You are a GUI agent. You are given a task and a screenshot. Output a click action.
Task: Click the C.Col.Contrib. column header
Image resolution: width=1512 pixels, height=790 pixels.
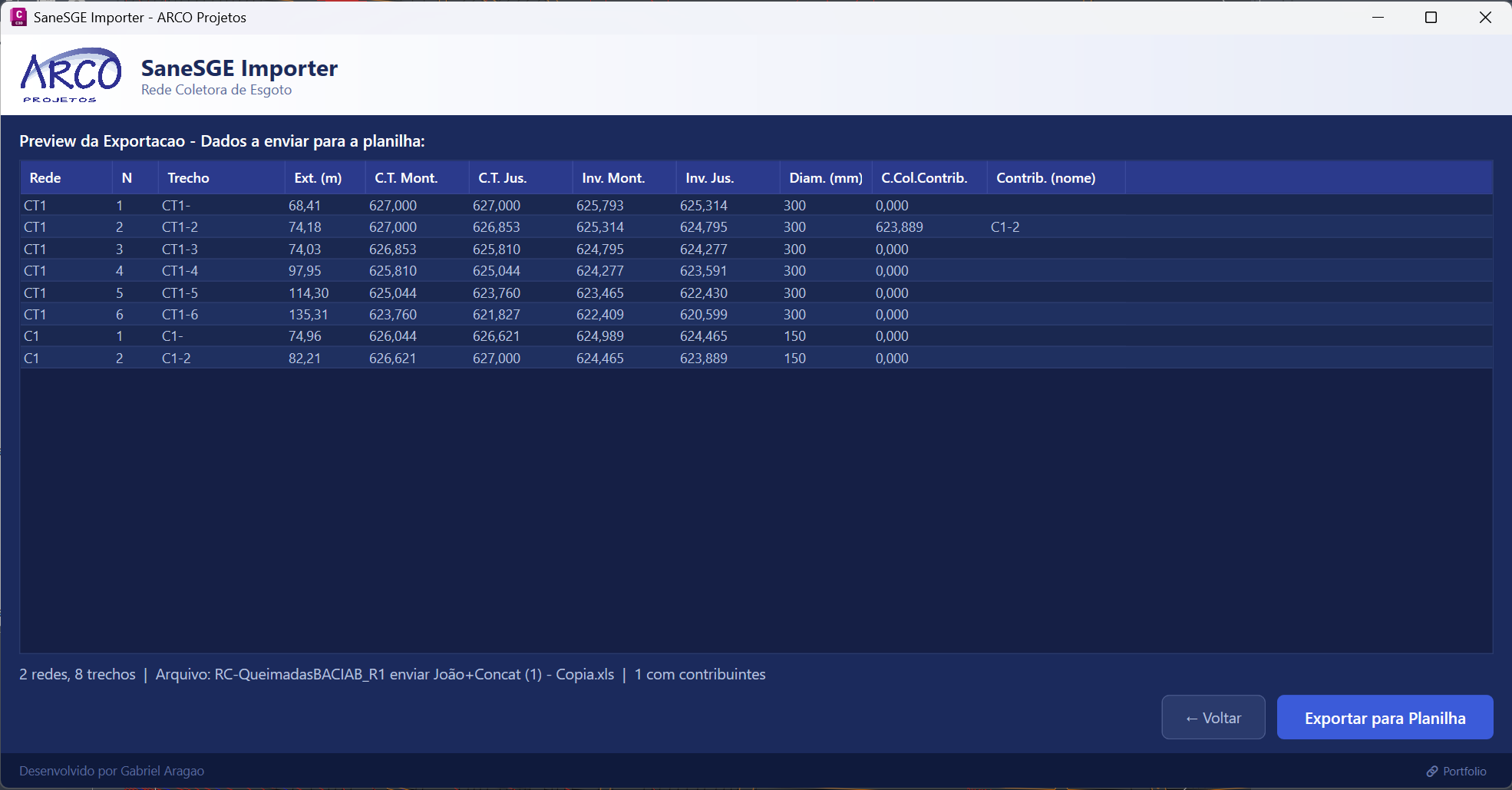pyautogui.click(x=924, y=177)
